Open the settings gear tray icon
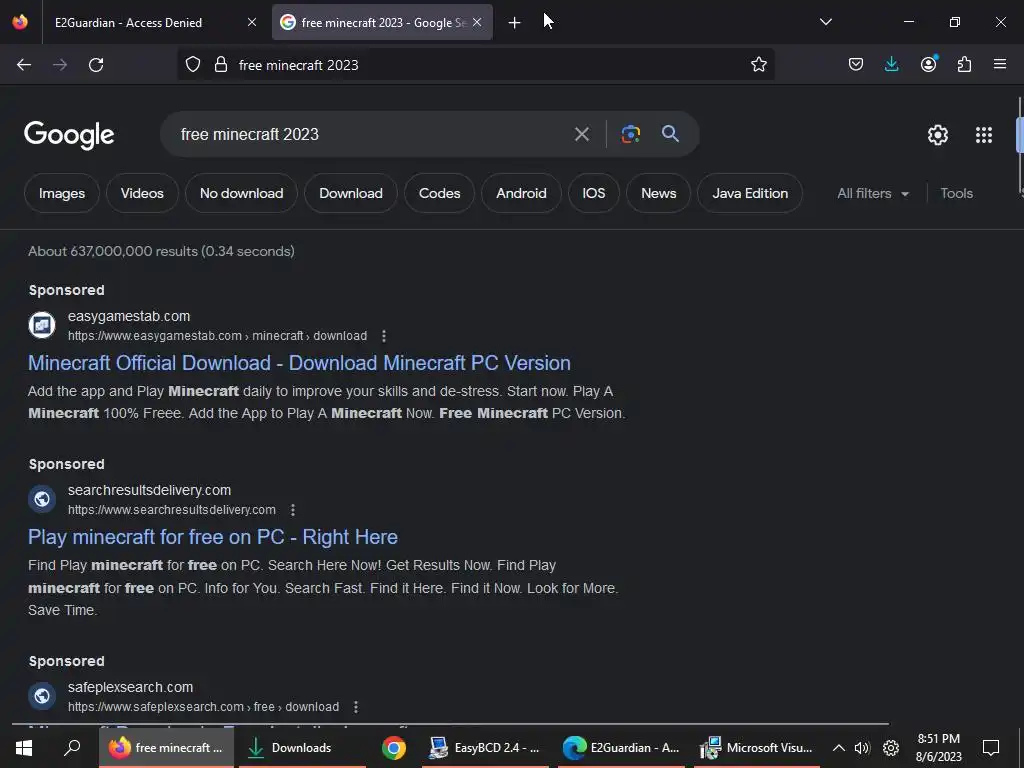Screen dimensions: 1024x768 pos(891,748)
